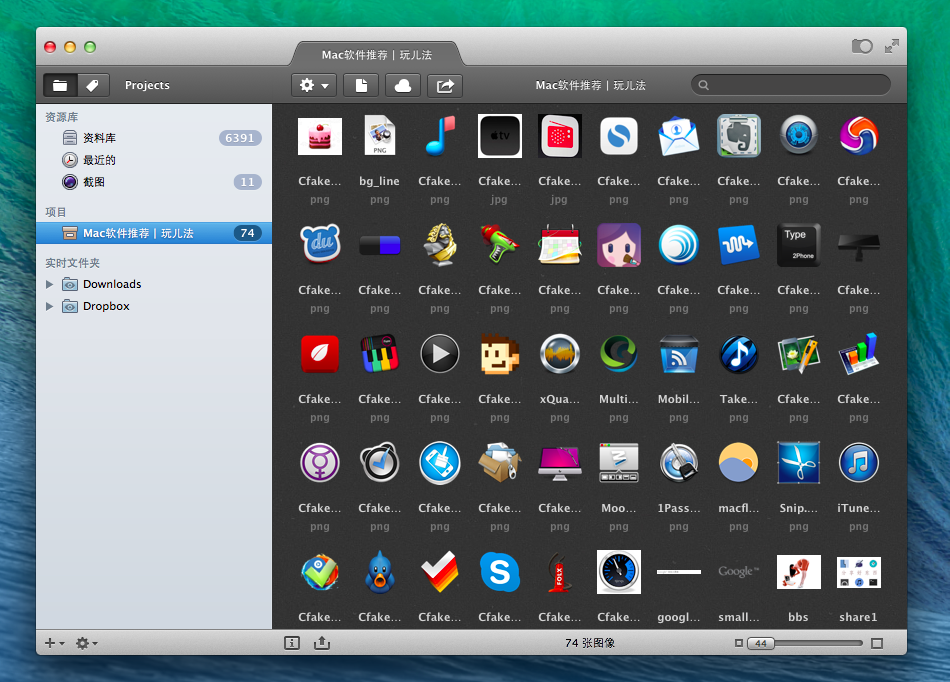Image resolution: width=950 pixels, height=682 pixels.
Task: Select the mail envelope thumbnail
Action: click(679, 136)
